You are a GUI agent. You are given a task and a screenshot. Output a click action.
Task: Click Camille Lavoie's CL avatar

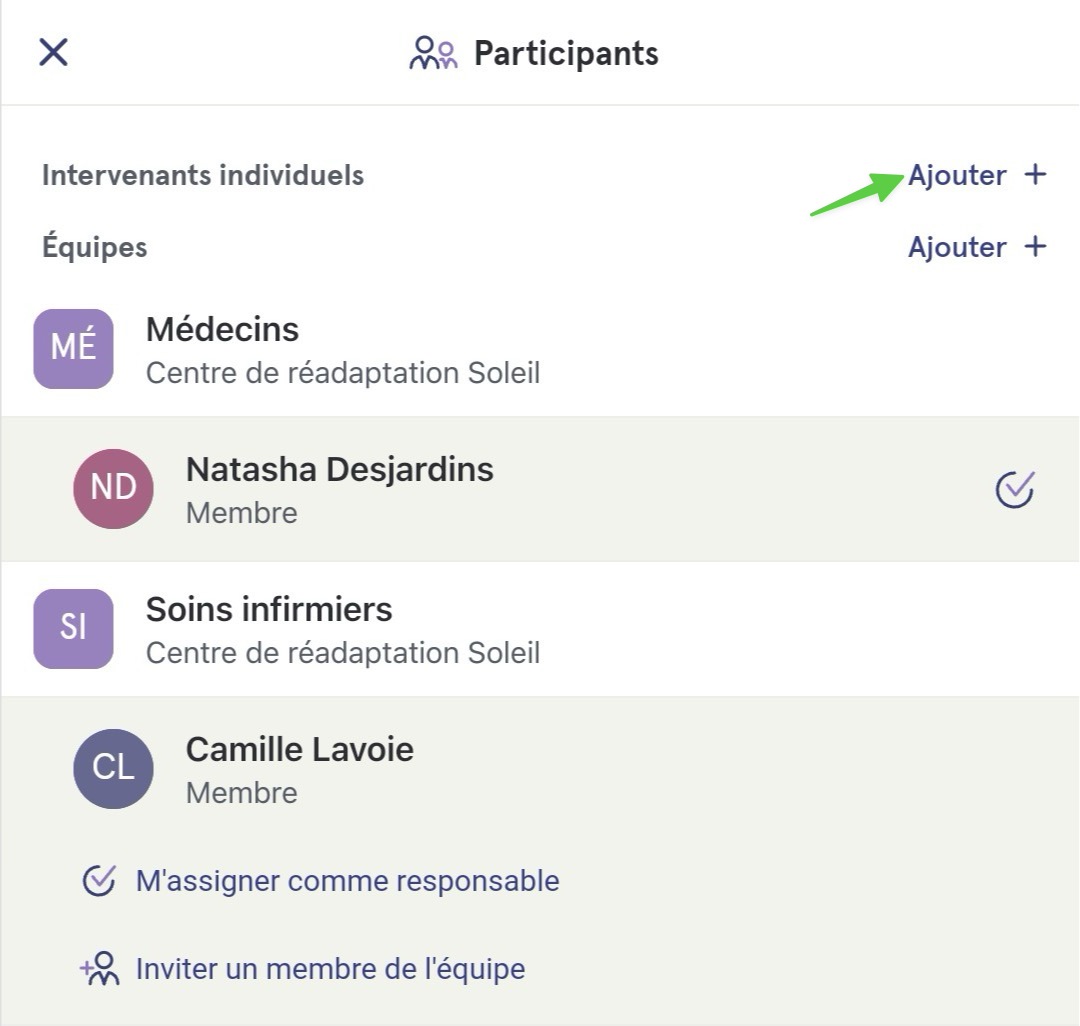pos(114,768)
